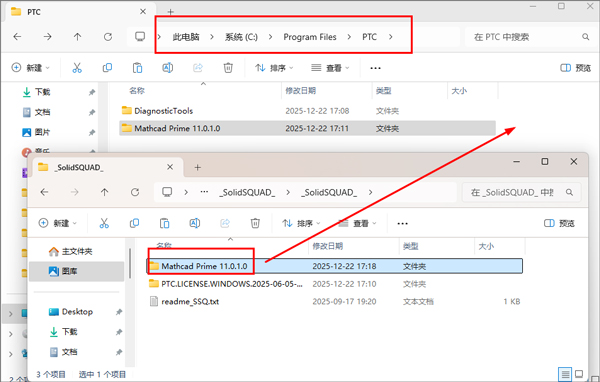Click Back arrow in PTC window
The width and height of the screenshot is (600, 382).
tap(17, 37)
